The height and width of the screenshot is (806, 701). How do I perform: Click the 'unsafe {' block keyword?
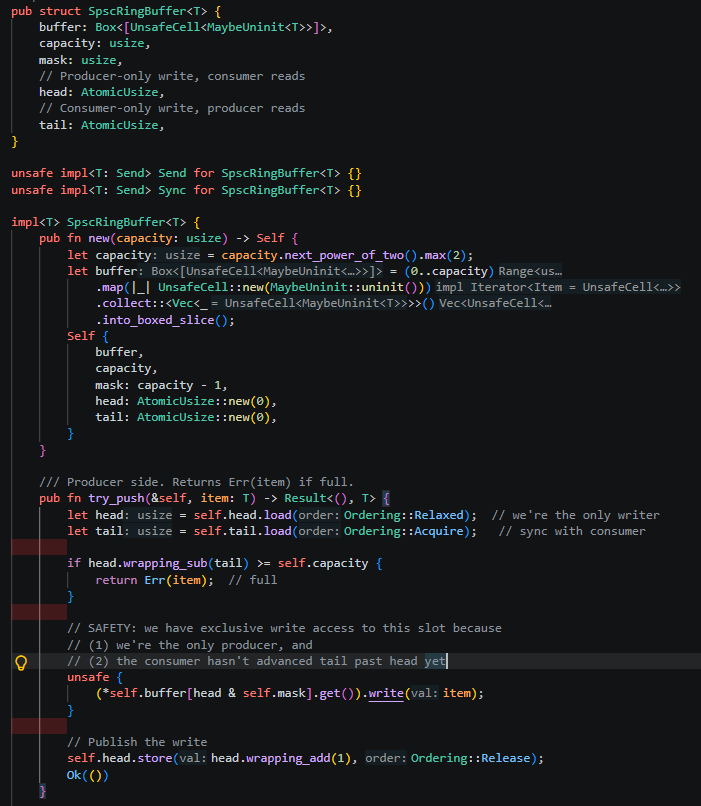[x=95, y=677]
